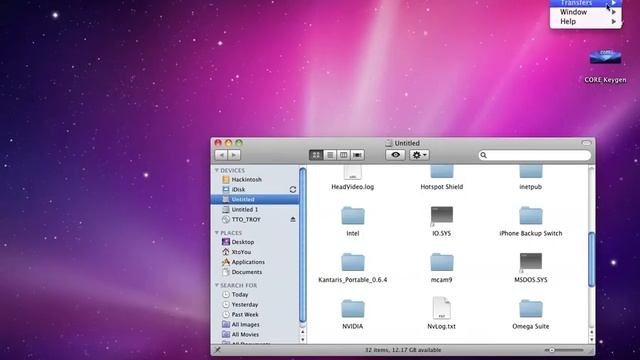Select the mcam9 folder

[442, 268]
